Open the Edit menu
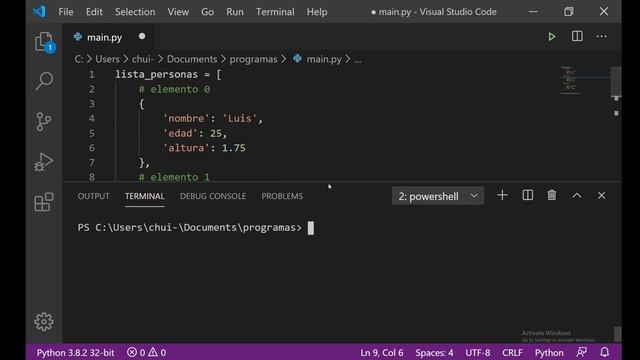The height and width of the screenshot is (360, 640). [x=94, y=12]
